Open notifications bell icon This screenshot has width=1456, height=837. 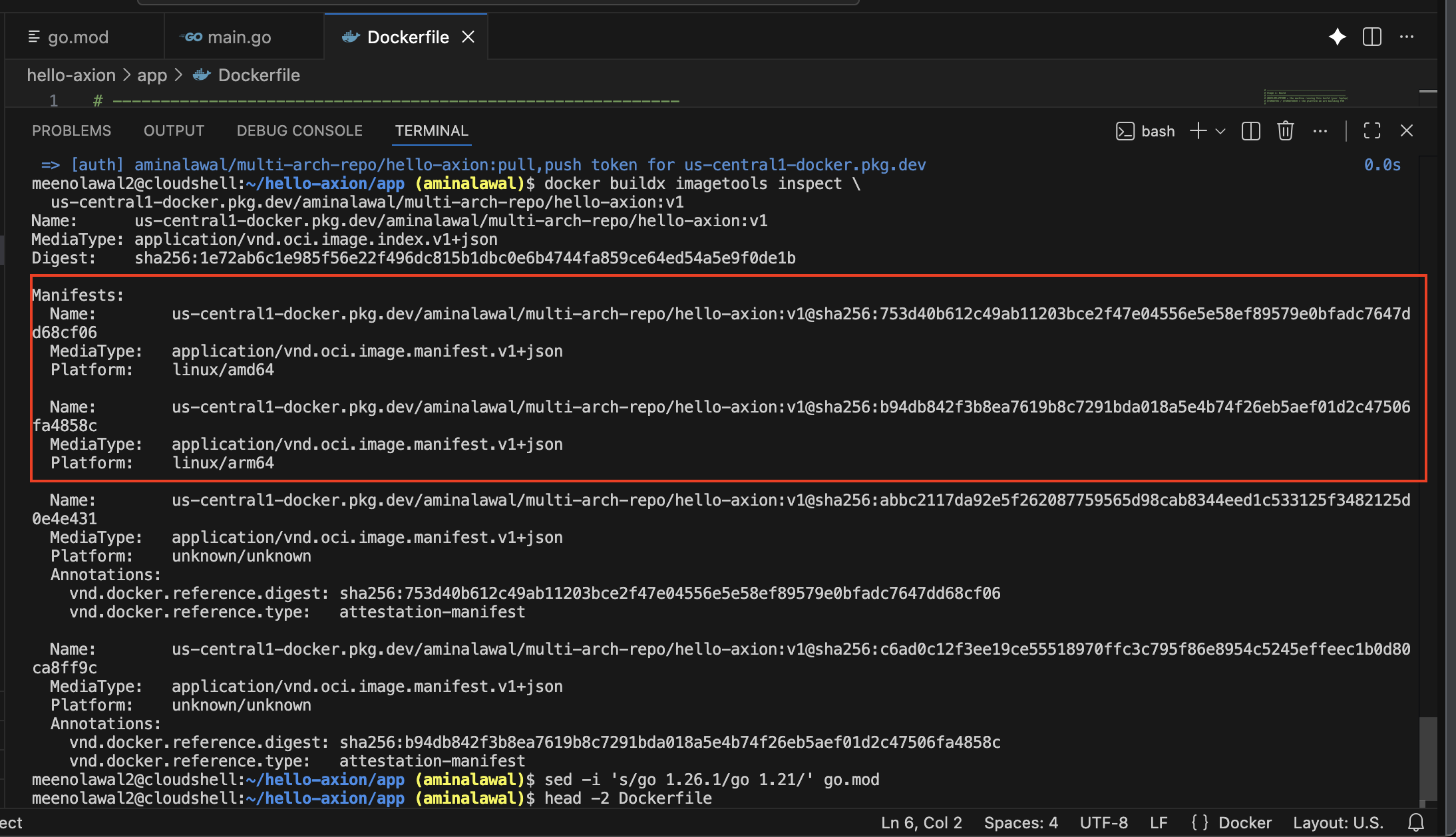pos(1416,823)
